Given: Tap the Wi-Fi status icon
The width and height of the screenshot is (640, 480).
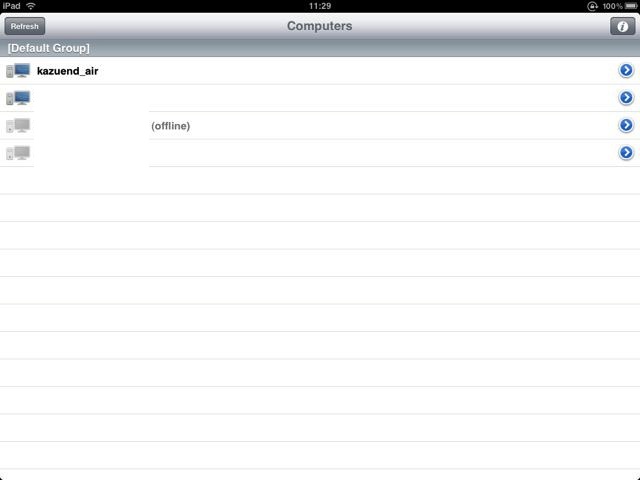Looking at the screenshot, I should click(31, 6).
